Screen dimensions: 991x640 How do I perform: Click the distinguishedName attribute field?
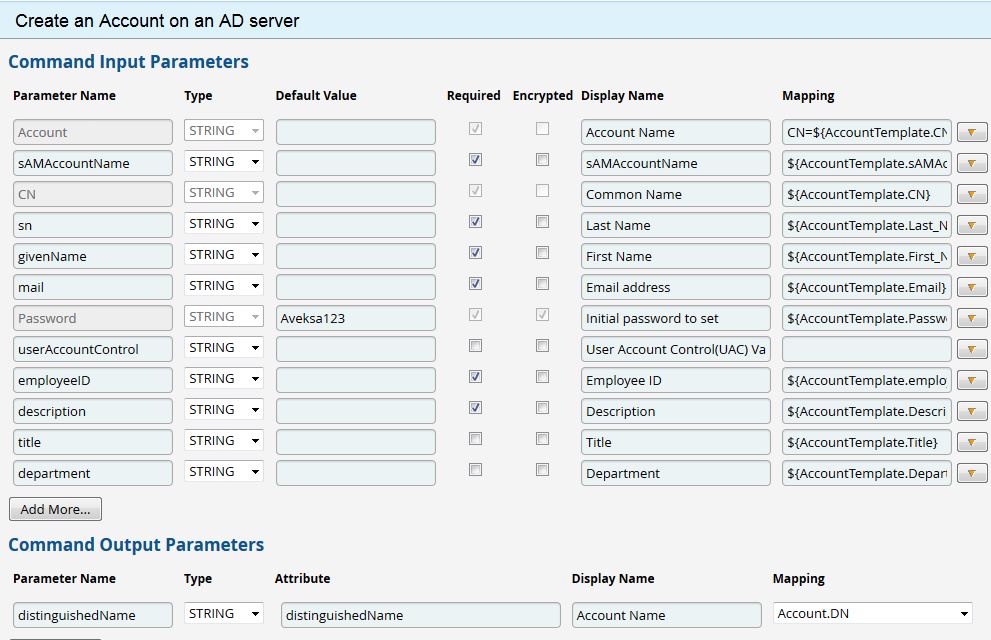[x=420, y=616]
